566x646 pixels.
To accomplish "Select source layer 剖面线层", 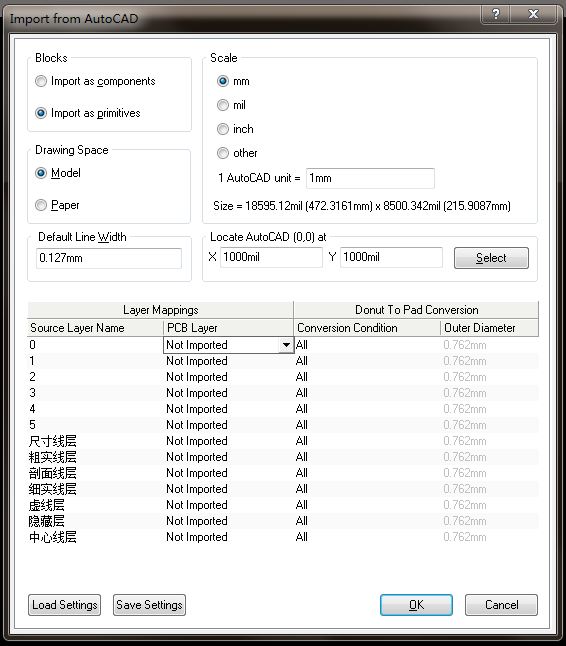I will pos(95,473).
